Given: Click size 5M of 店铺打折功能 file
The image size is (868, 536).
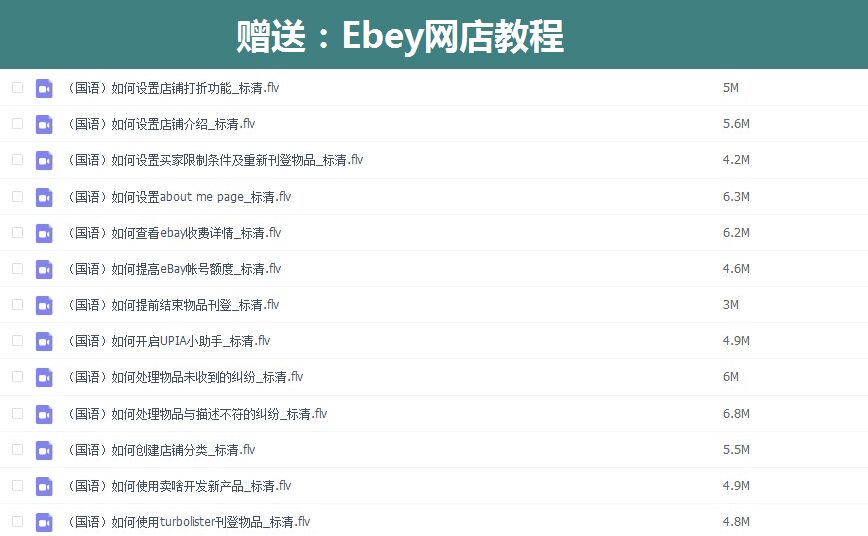Looking at the screenshot, I should (731, 88).
